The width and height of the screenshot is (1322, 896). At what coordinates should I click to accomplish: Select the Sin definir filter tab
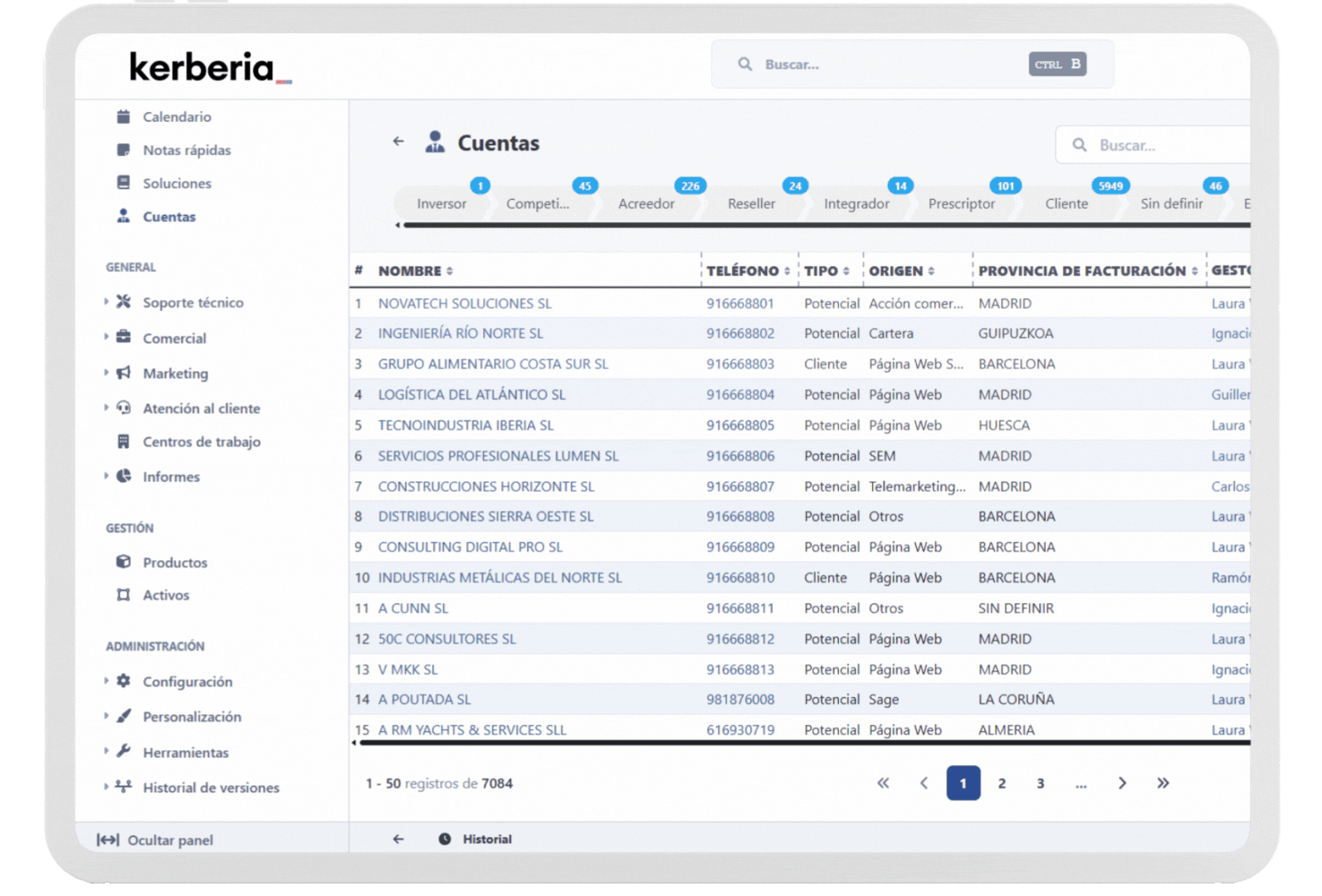pyautogui.click(x=1171, y=204)
